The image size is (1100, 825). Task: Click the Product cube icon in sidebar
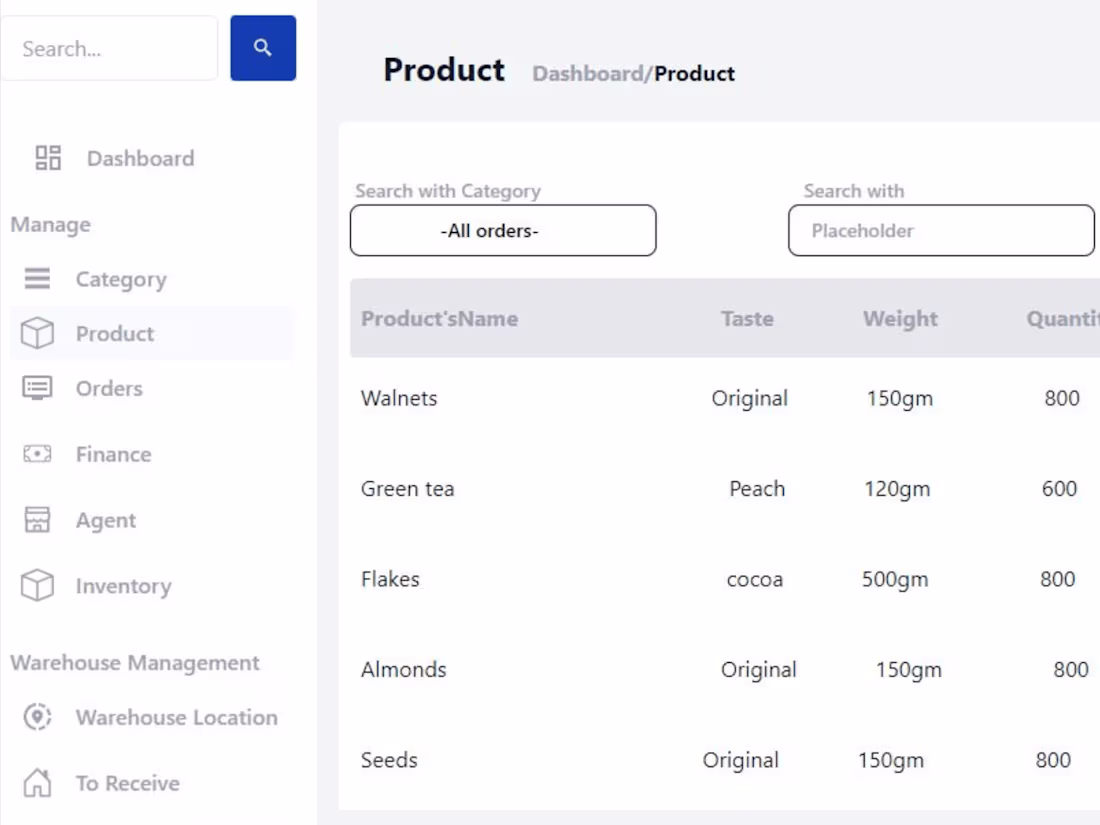pos(37,333)
